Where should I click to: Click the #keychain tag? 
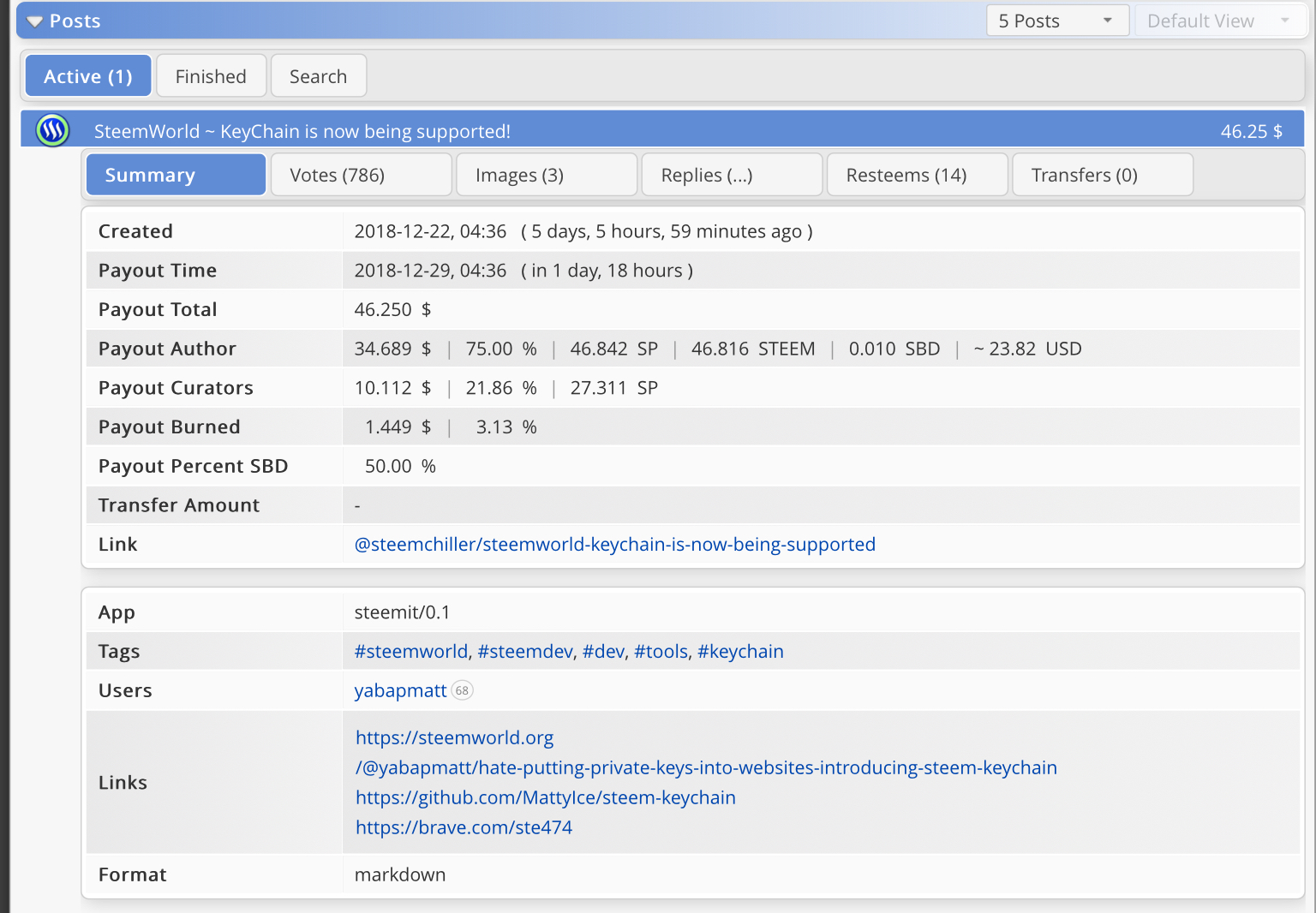740,651
